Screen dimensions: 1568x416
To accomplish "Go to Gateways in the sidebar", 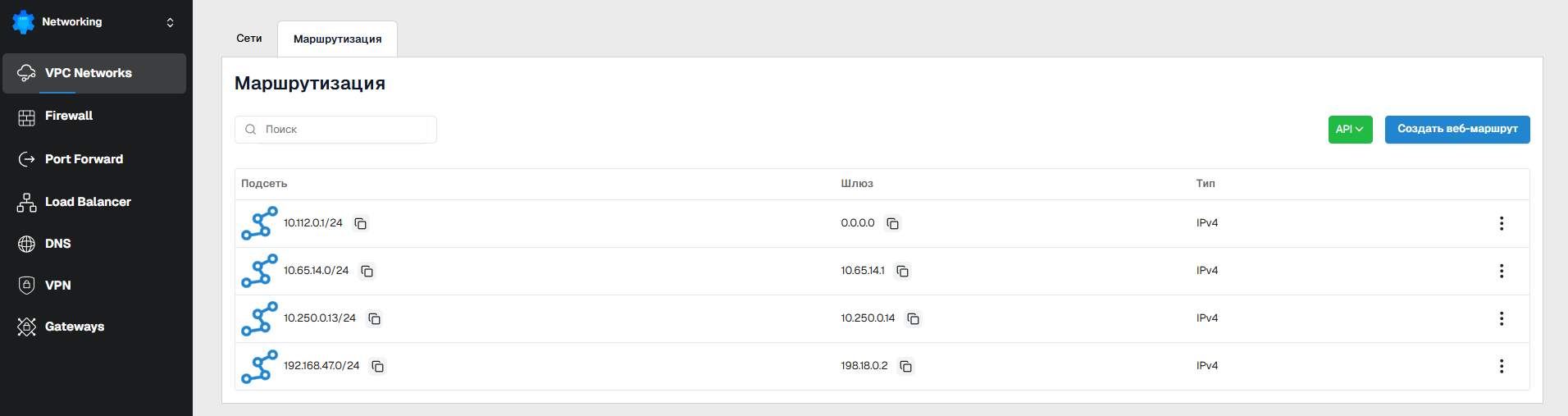I will coord(74,327).
